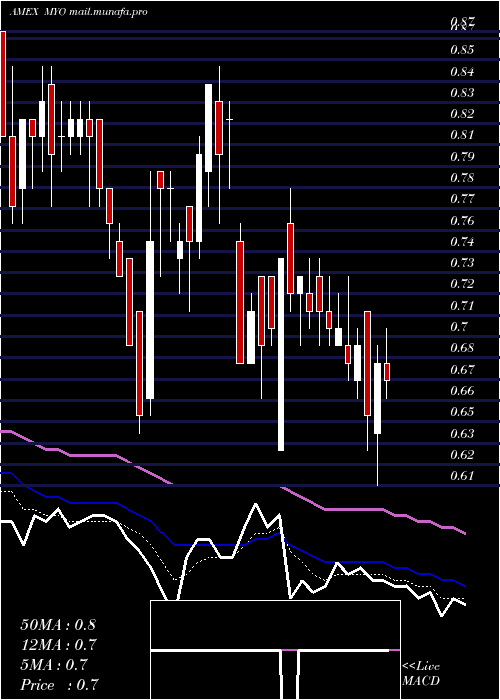The width and height of the screenshot is (500, 700).
Task: Select the 0.83 price axis label
Action: [462, 93]
